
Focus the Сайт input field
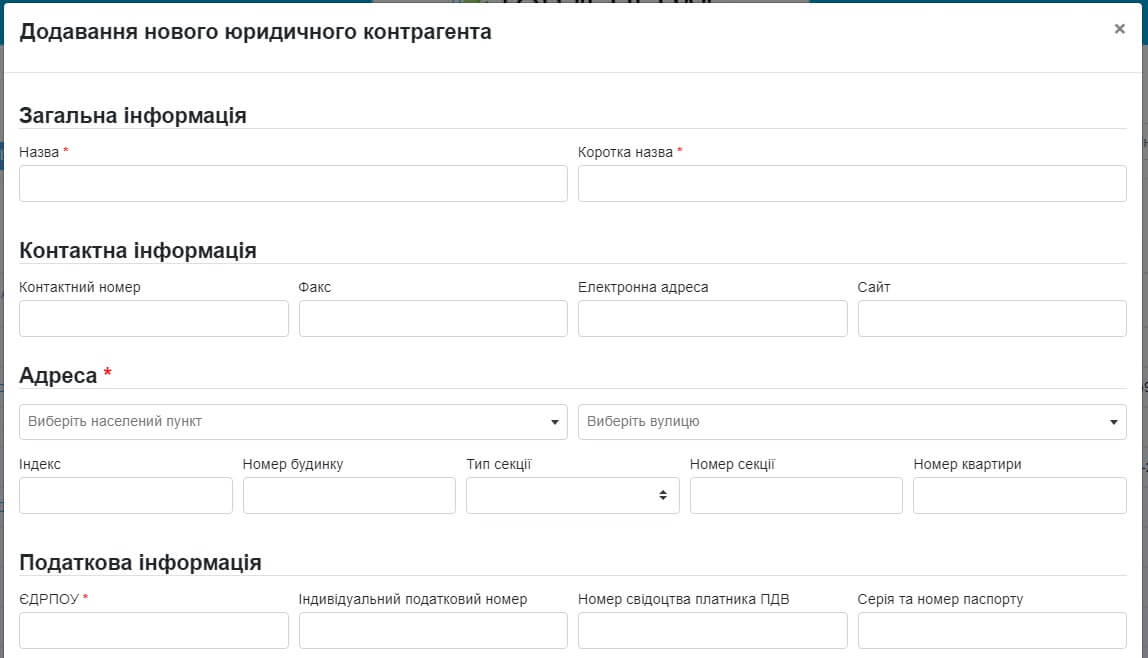point(992,319)
